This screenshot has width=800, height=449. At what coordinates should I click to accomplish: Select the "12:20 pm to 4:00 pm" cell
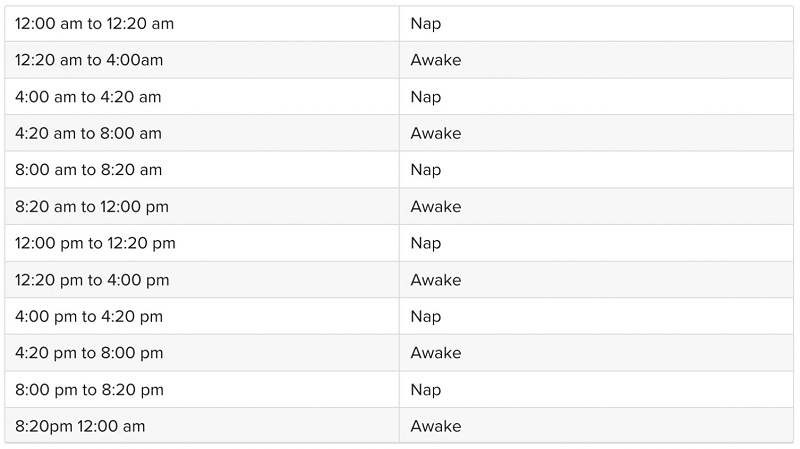(92, 280)
